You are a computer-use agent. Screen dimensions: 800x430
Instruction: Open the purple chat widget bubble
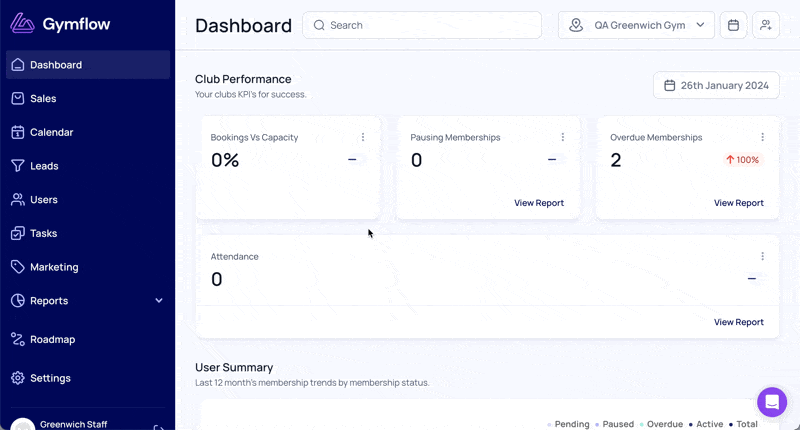[772, 402]
